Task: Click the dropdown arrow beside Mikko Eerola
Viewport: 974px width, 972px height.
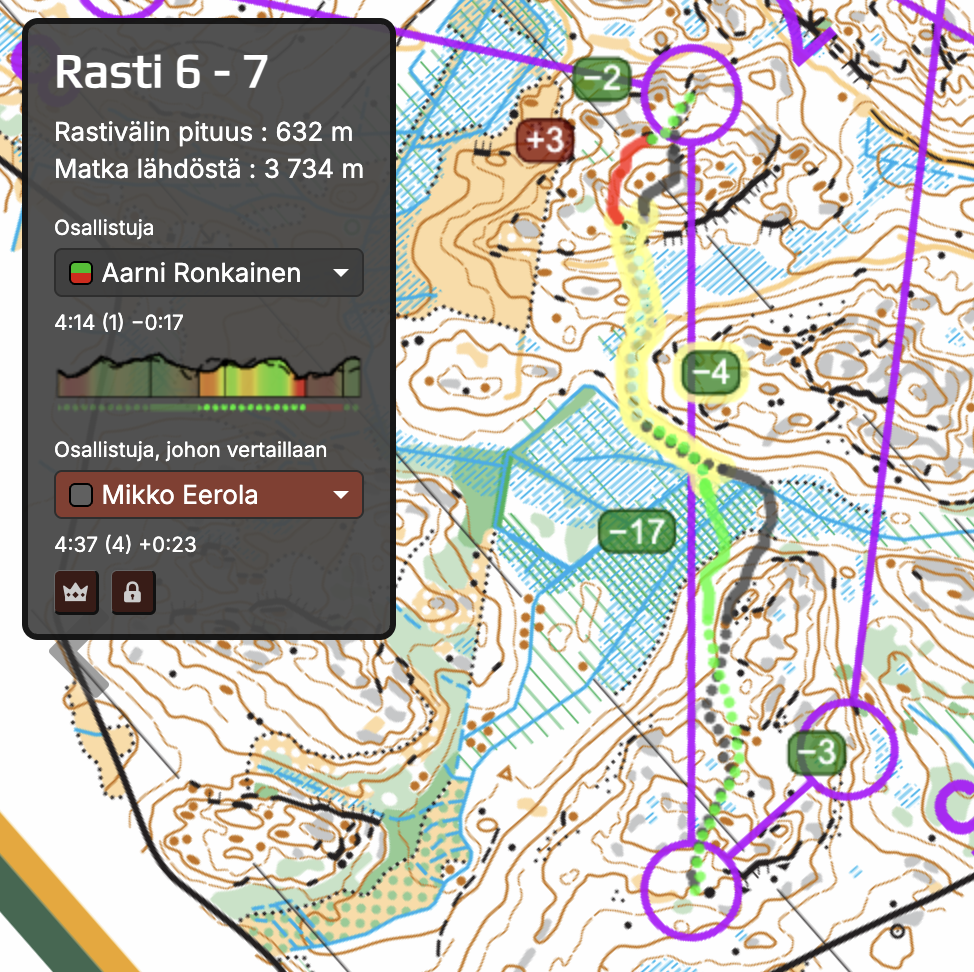Action: click(340, 495)
